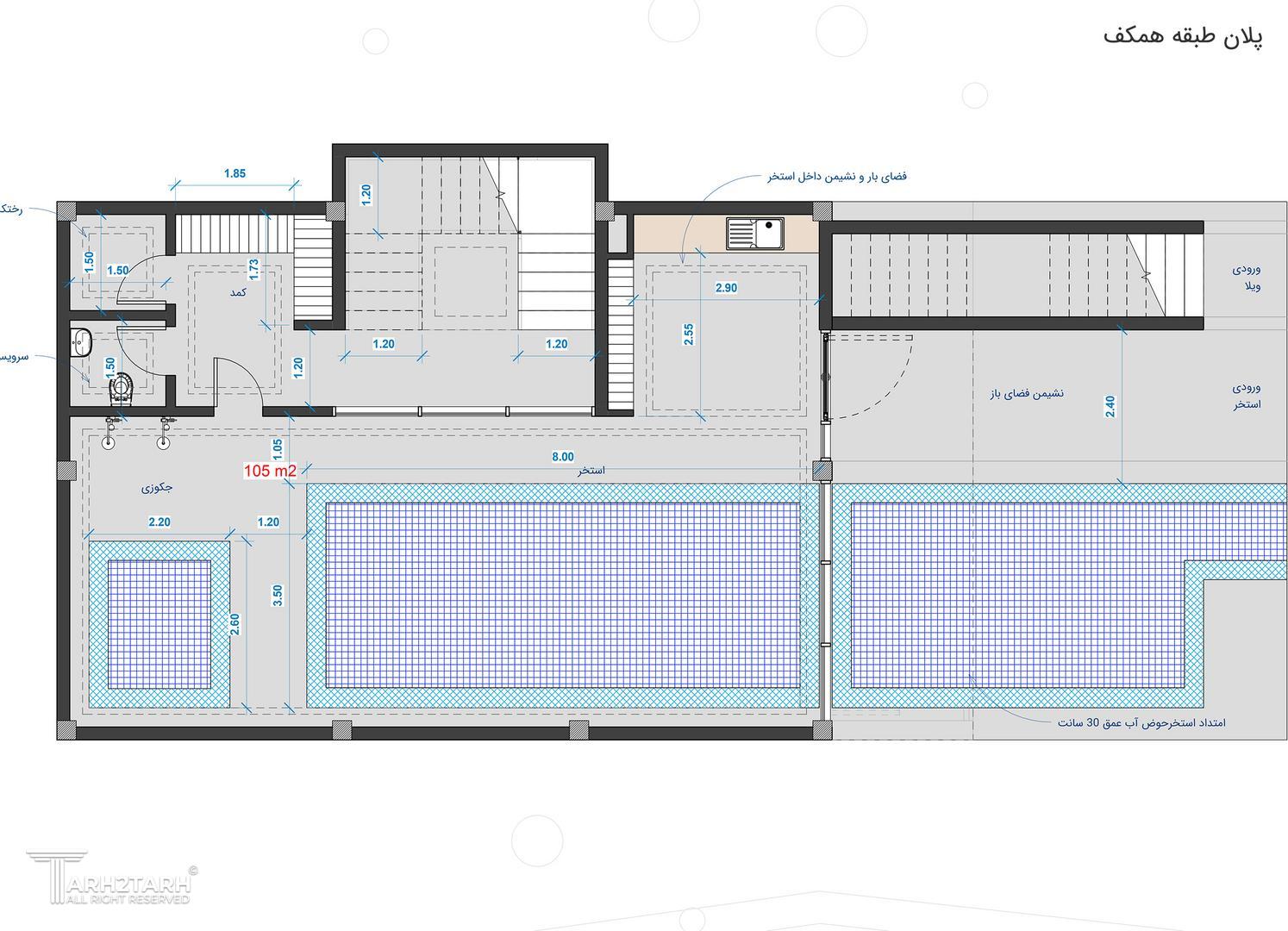Click the kitchen sink symbol in bar area
The height and width of the screenshot is (931, 1288).
pyautogui.click(x=754, y=233)
